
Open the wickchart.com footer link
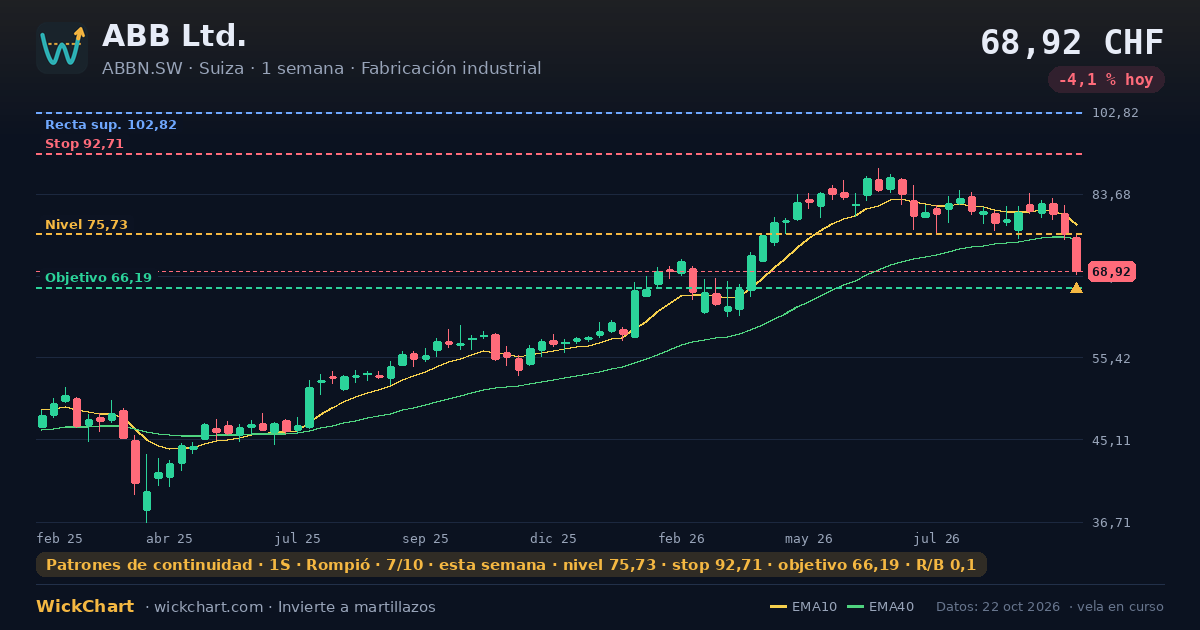[207, 607]
